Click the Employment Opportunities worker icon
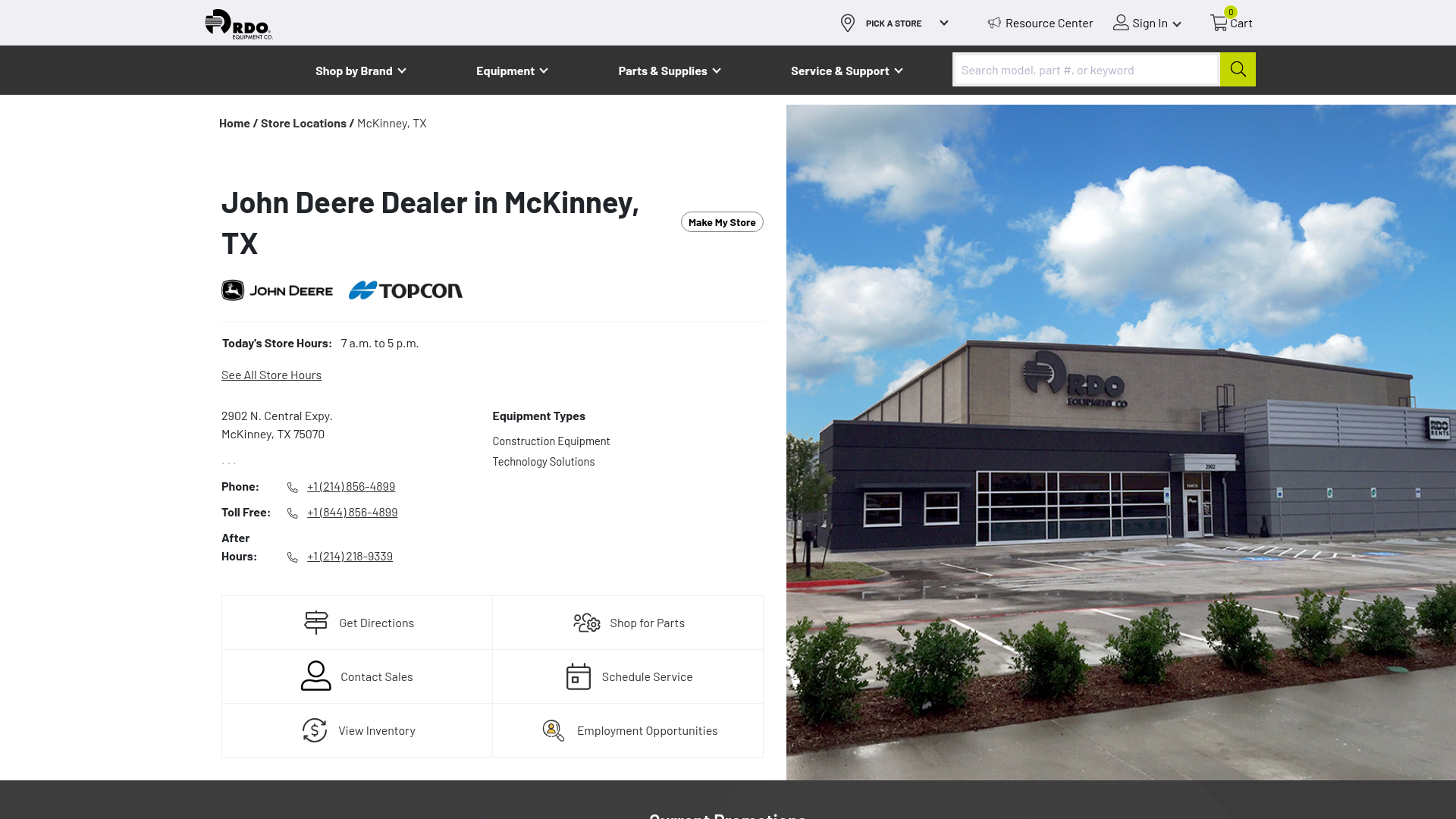The image size is (1456, 819). [552, 730]
